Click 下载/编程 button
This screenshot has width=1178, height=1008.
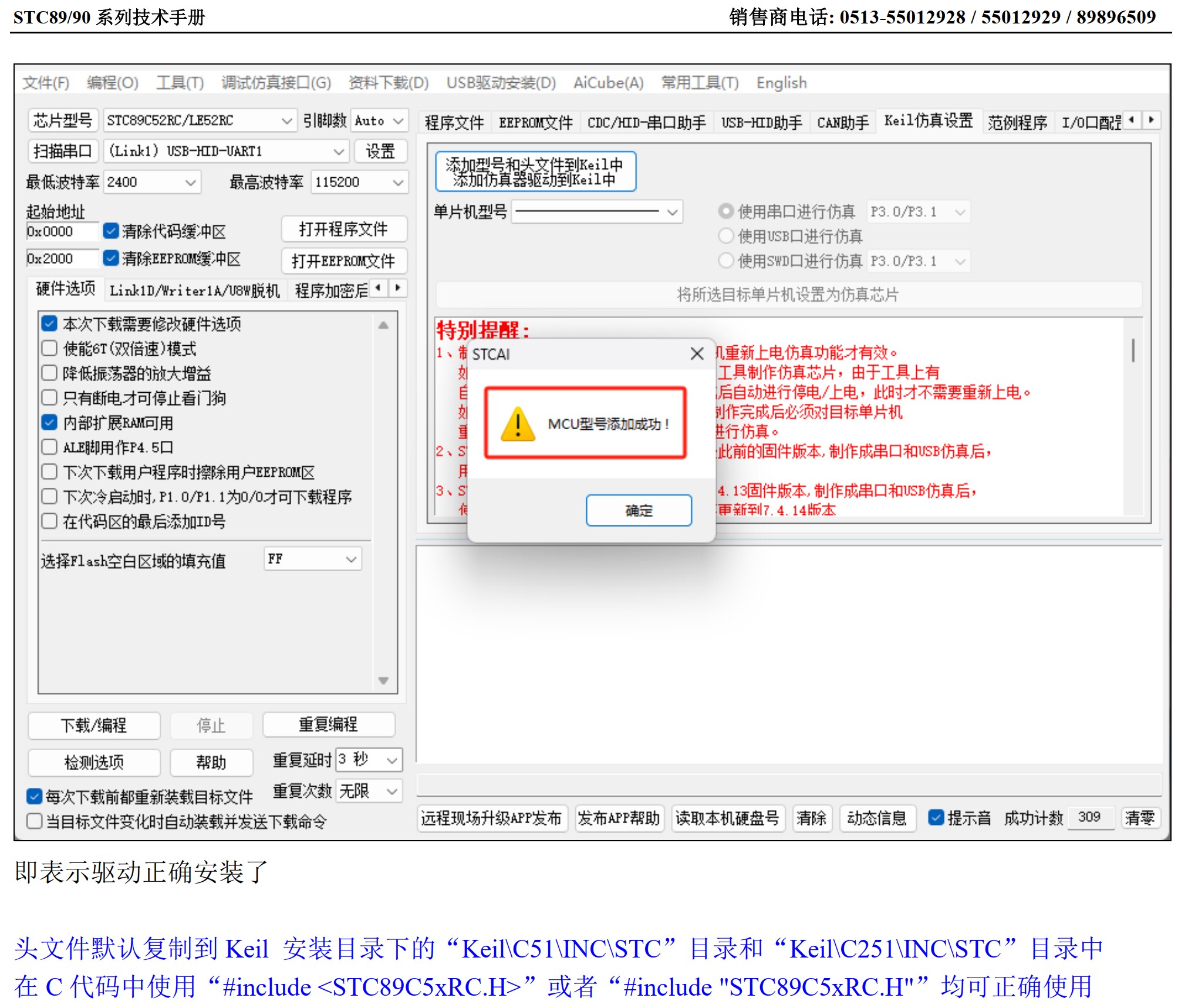click(94, 725)
